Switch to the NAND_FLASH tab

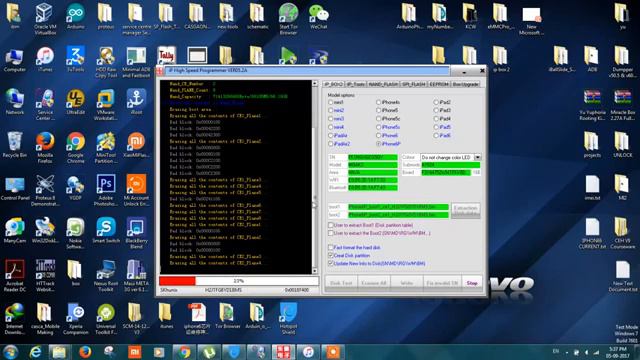click(x=383, y=84)
